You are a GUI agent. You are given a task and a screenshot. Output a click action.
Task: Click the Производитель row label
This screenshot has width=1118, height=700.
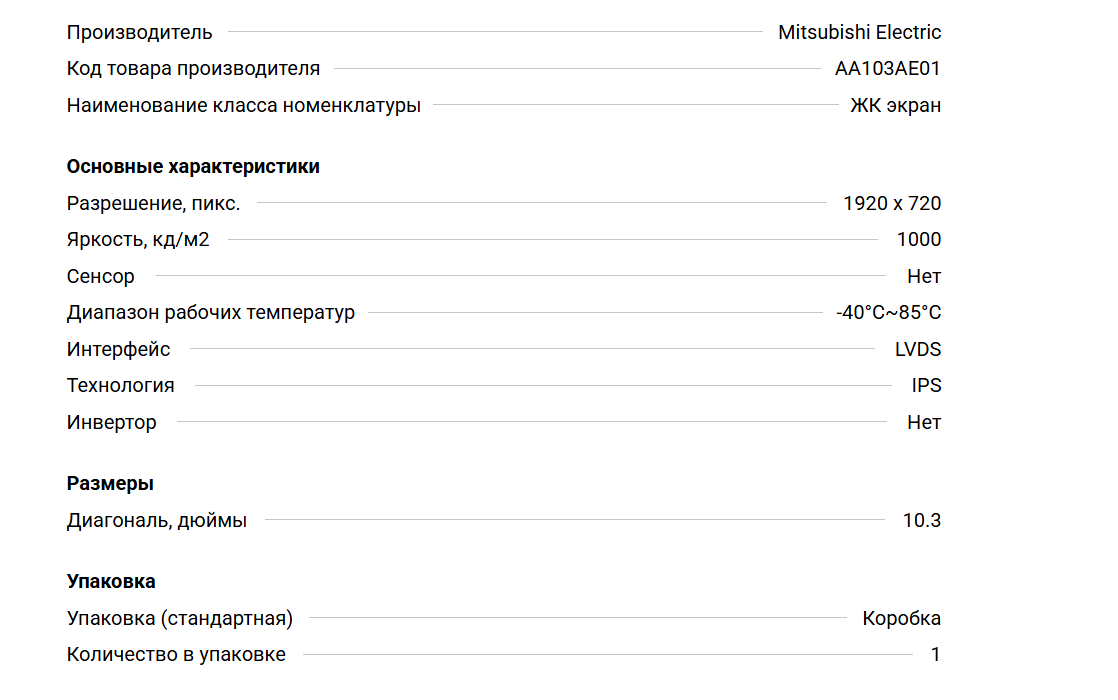point(140,32)
